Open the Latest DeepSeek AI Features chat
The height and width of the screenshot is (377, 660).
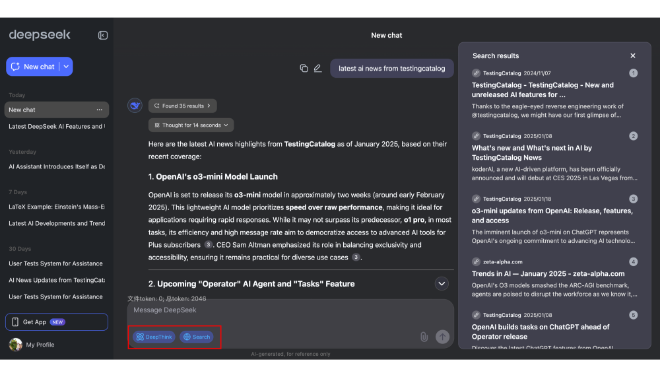56,127
